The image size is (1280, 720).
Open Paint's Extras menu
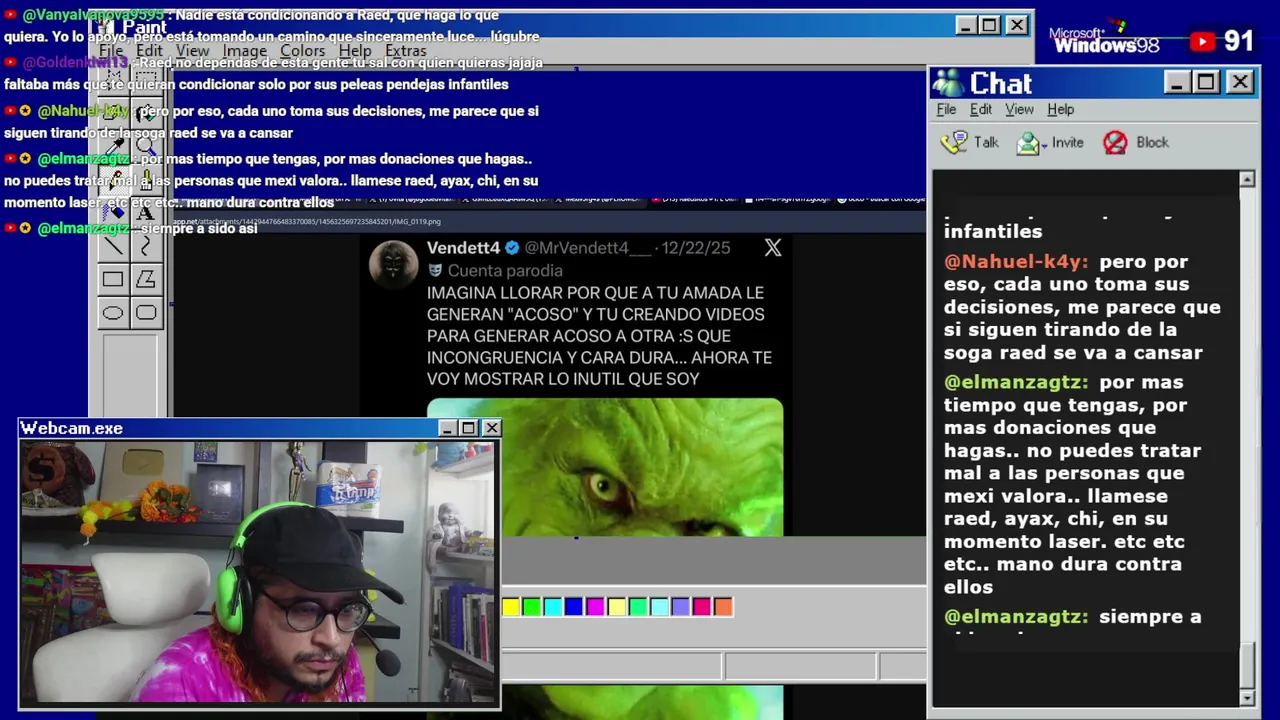pyautogui.click(x=405, y=51)
